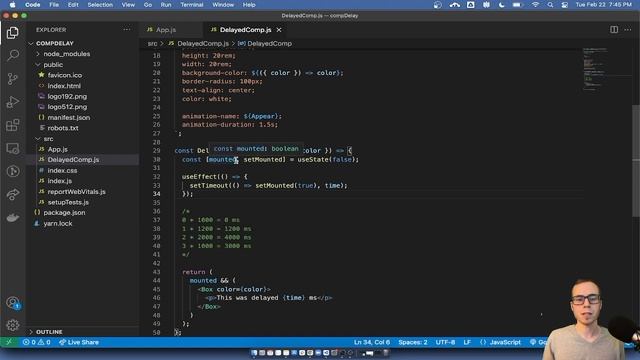Open the Go menu

[148, 5]
